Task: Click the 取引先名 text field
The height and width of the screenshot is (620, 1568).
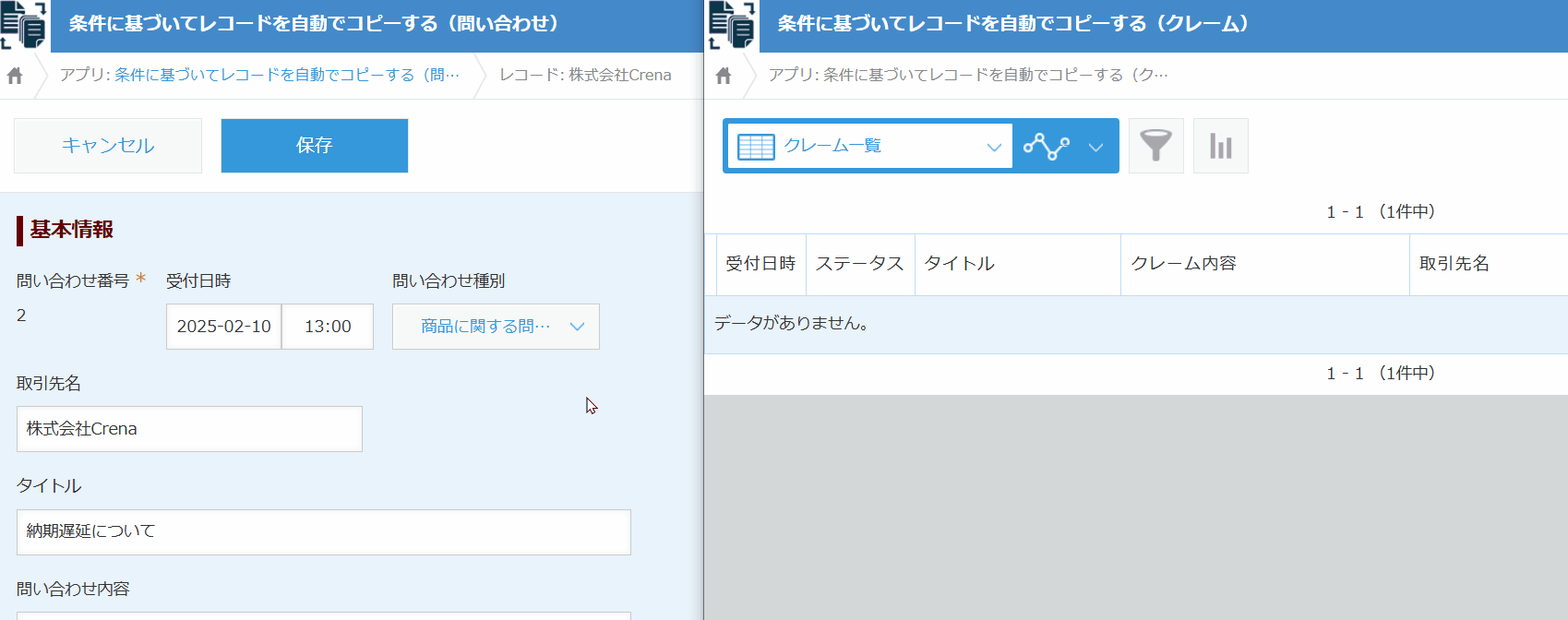Action: (189, 429)
